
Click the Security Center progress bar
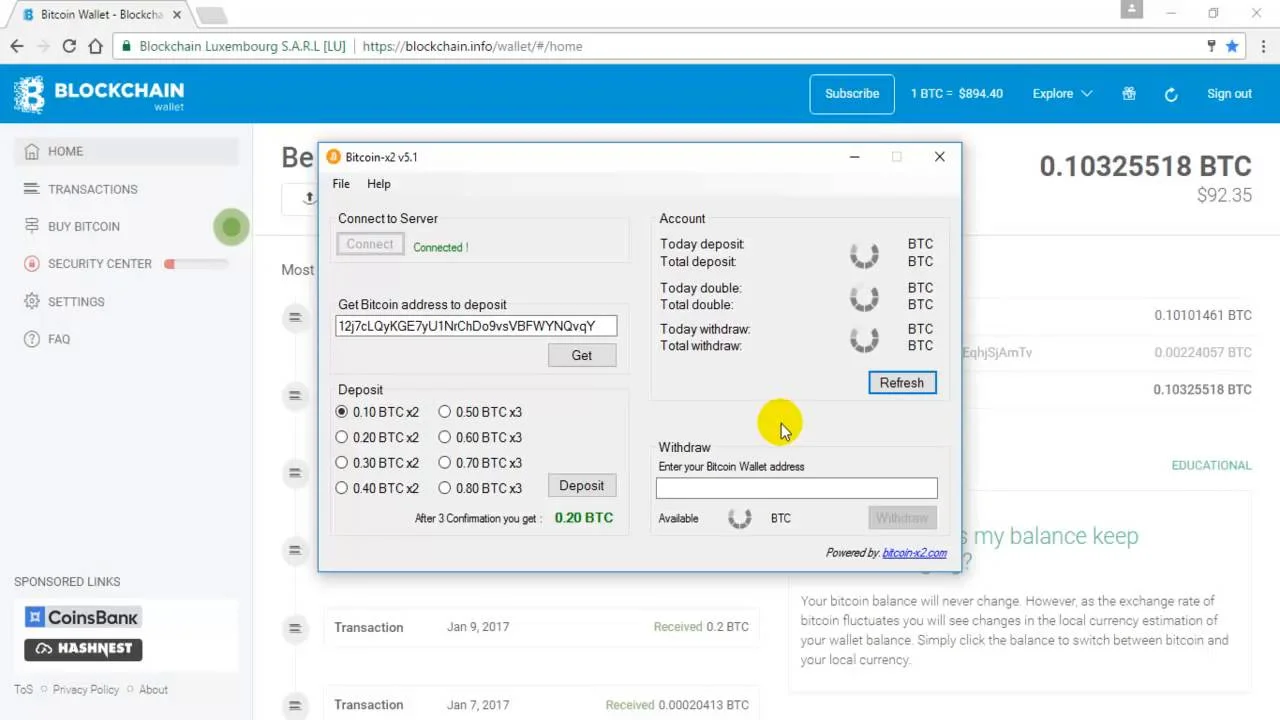197,264
